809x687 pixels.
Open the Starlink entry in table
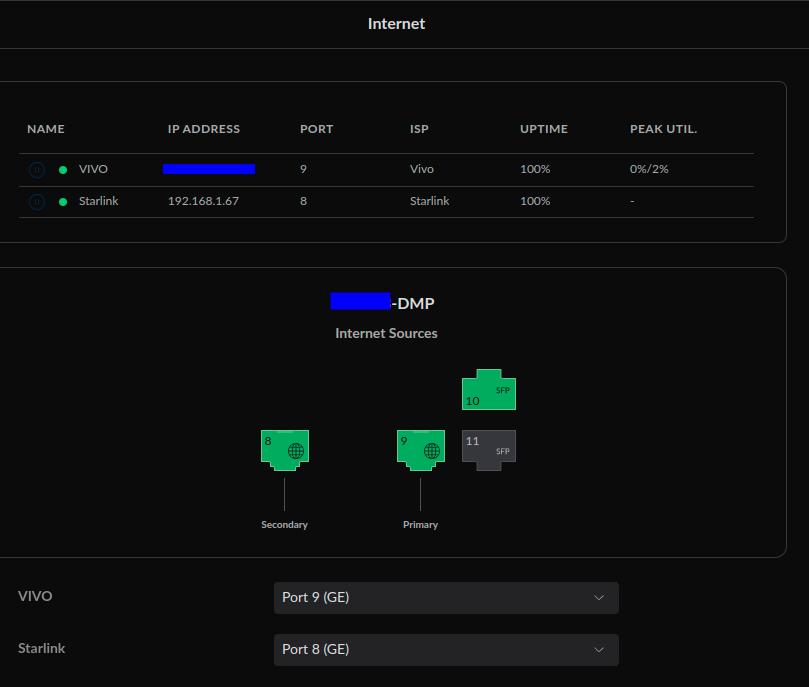click(x=98, y=202)
